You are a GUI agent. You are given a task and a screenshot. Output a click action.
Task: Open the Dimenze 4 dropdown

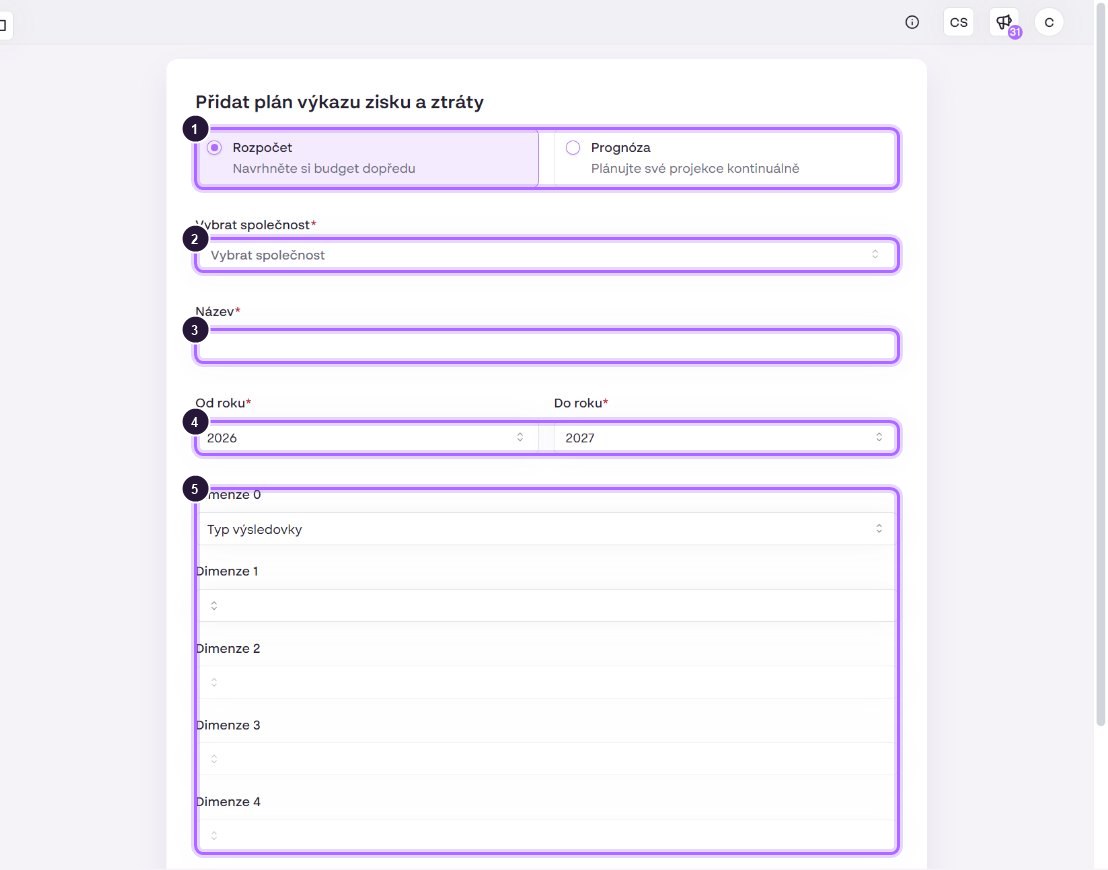(x=547, y=835)
